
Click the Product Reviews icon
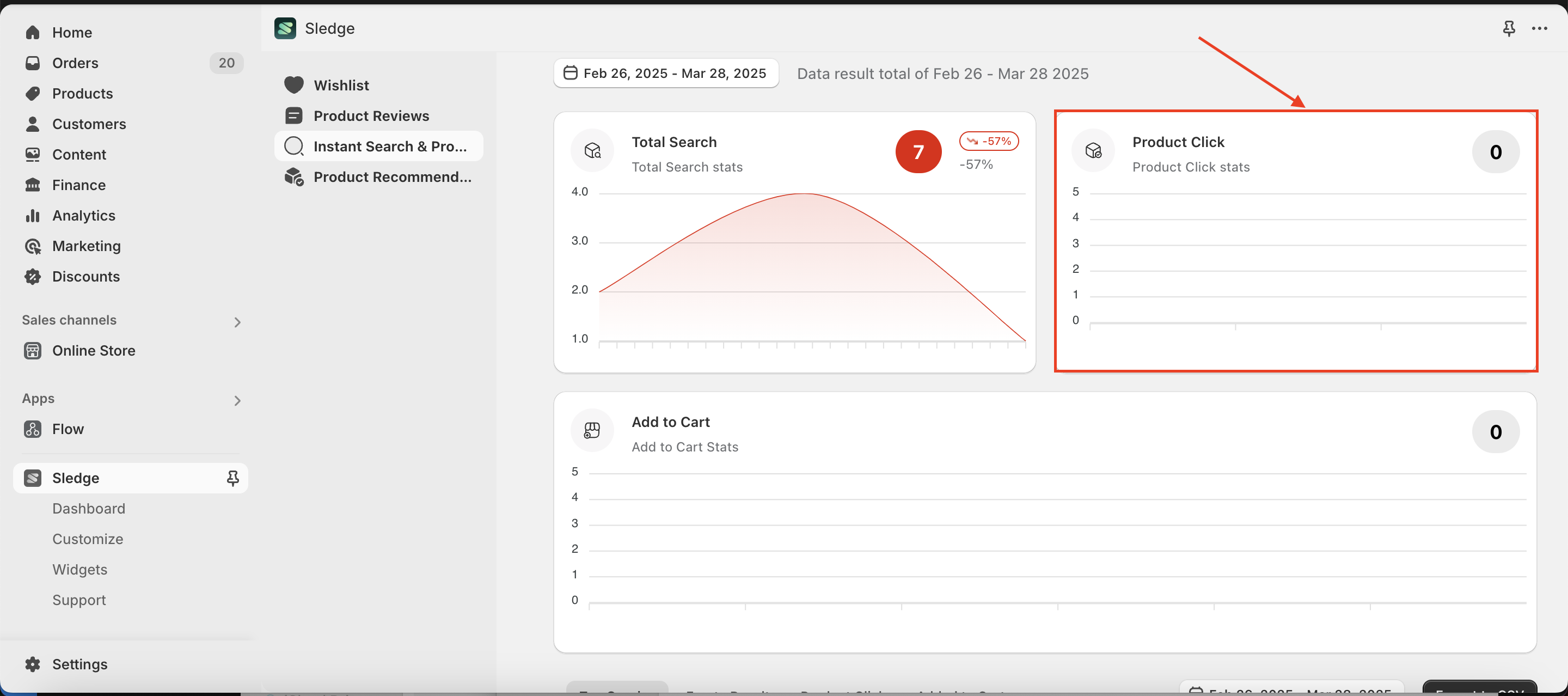click(x=294, y=115)
